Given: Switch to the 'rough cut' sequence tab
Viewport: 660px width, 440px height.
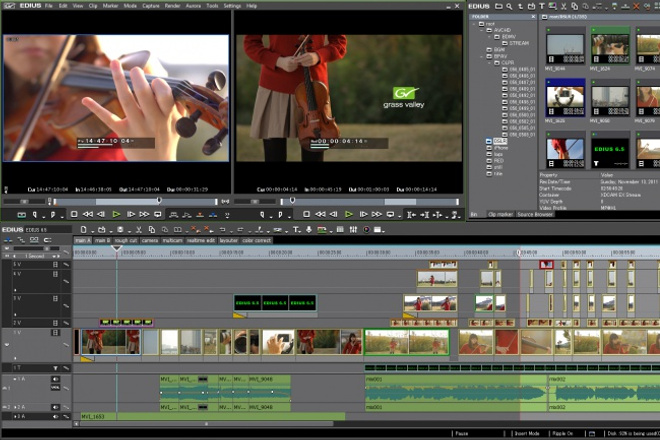Looking at the screenshot, I should [x=126, y=240].
